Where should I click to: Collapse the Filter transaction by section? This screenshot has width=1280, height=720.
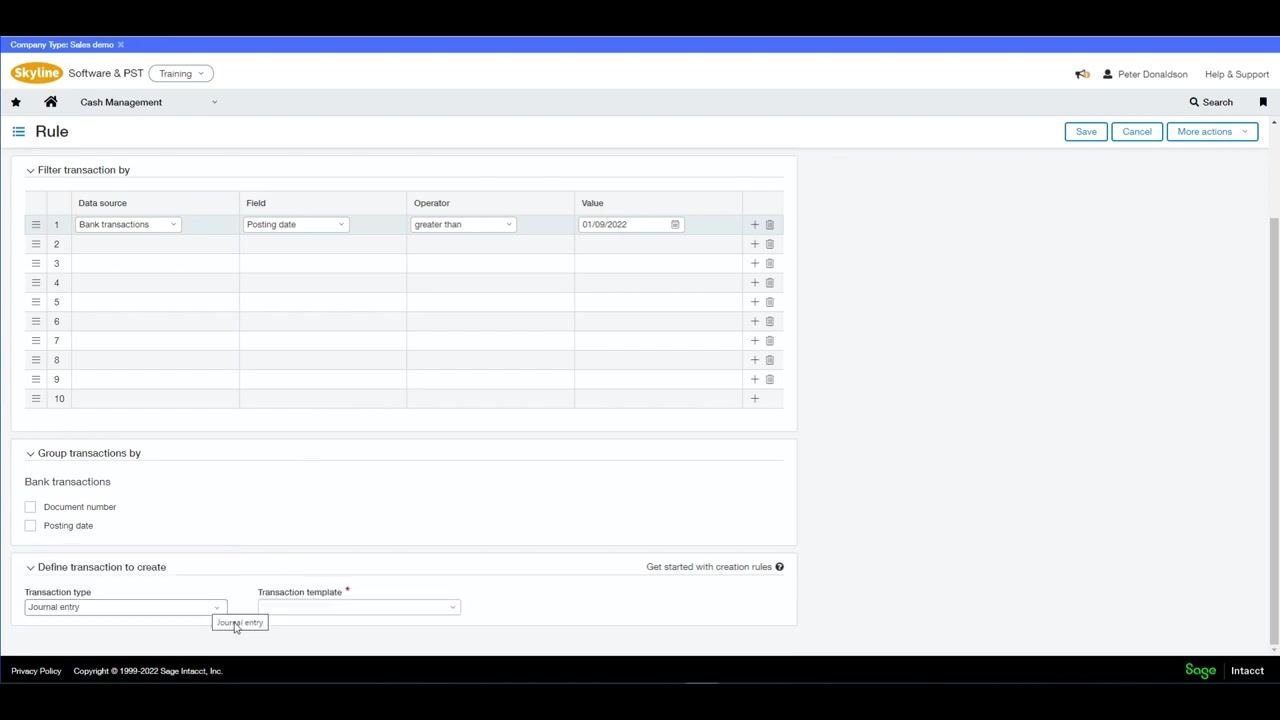(30, 171)
